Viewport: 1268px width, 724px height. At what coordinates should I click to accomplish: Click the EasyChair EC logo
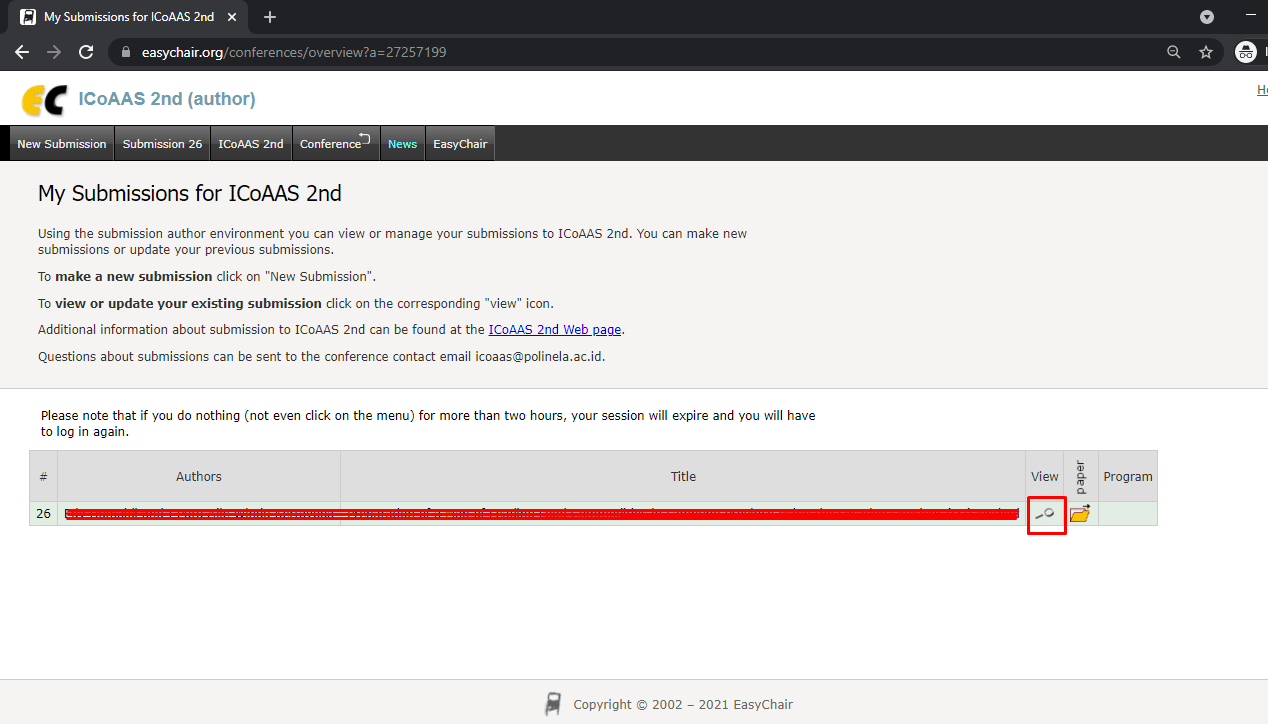[x=44, y=100]
